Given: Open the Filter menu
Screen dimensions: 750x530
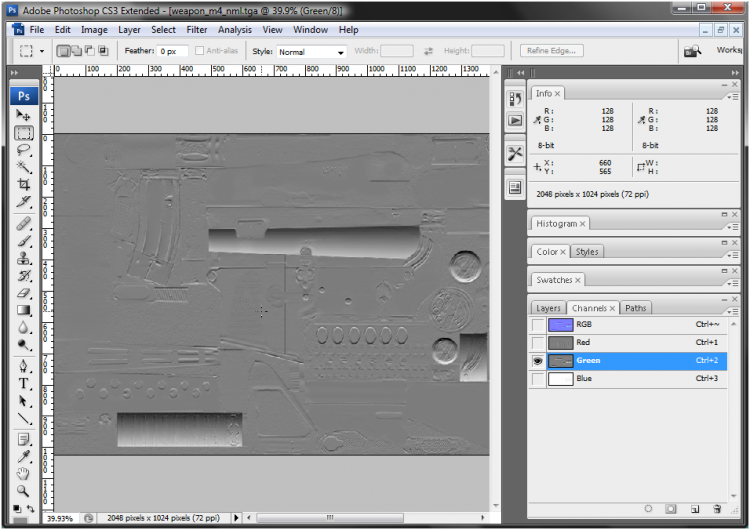Looking at the screenshot, I should tap(197, 30).
